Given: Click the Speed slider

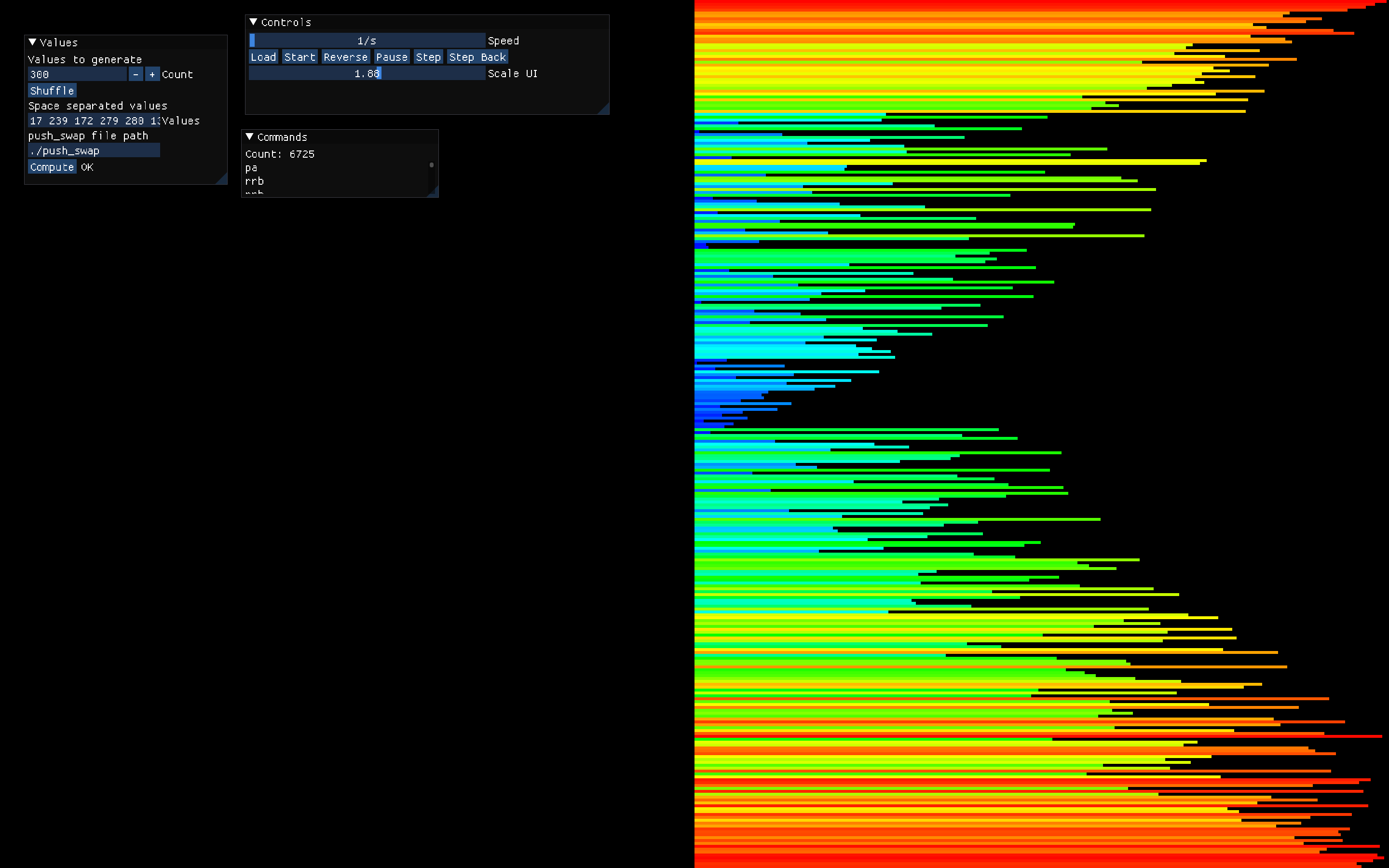Looking at the screenshot, I should 368,41.
